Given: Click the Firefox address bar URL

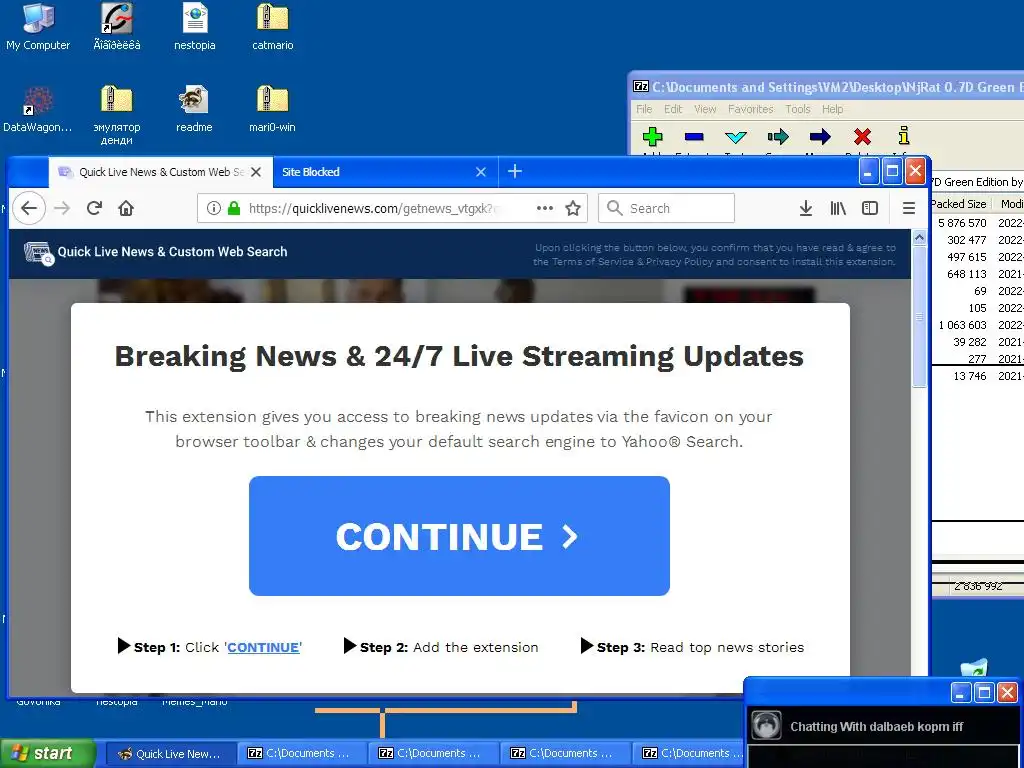Looking at the screenshot, I should click(x=373, y=208).
